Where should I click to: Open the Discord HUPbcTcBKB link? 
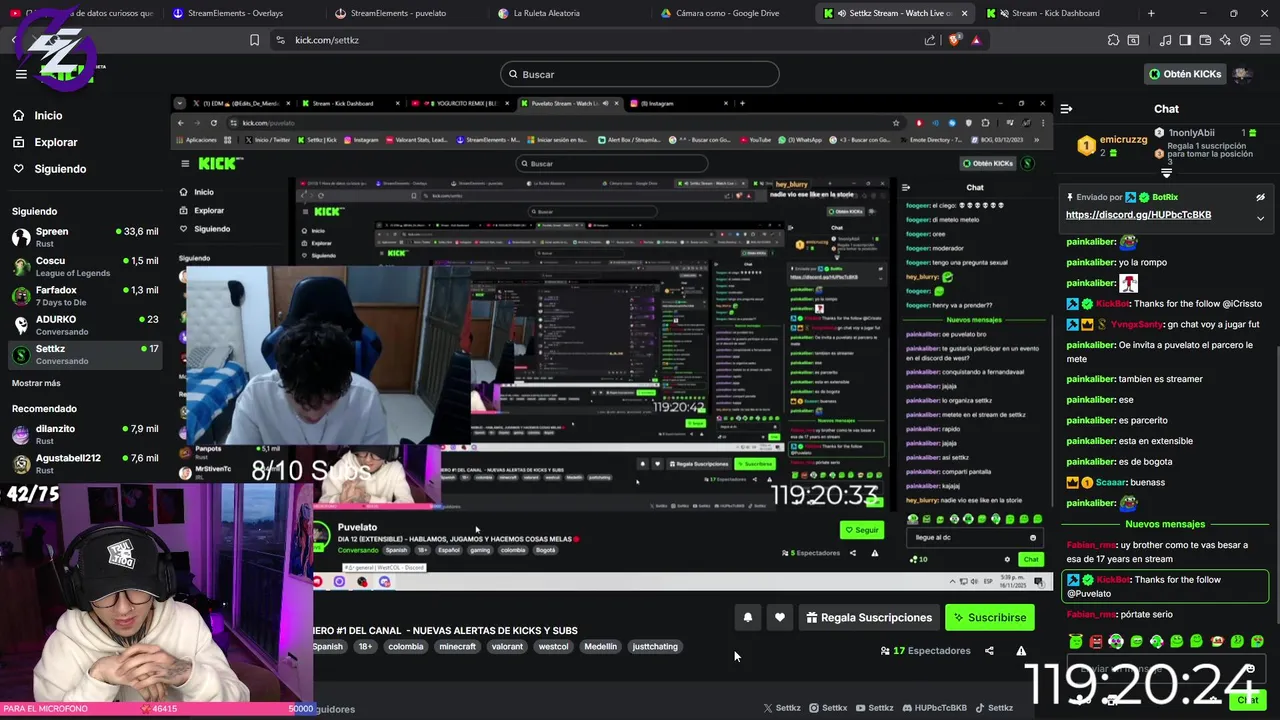pyautogui.click(x=934, y=708)
